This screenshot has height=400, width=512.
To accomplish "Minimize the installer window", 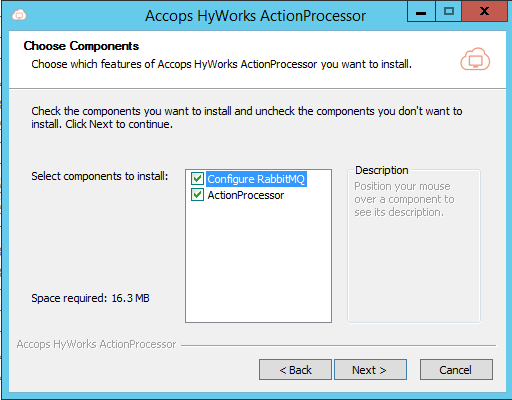I will pos(421,12).
